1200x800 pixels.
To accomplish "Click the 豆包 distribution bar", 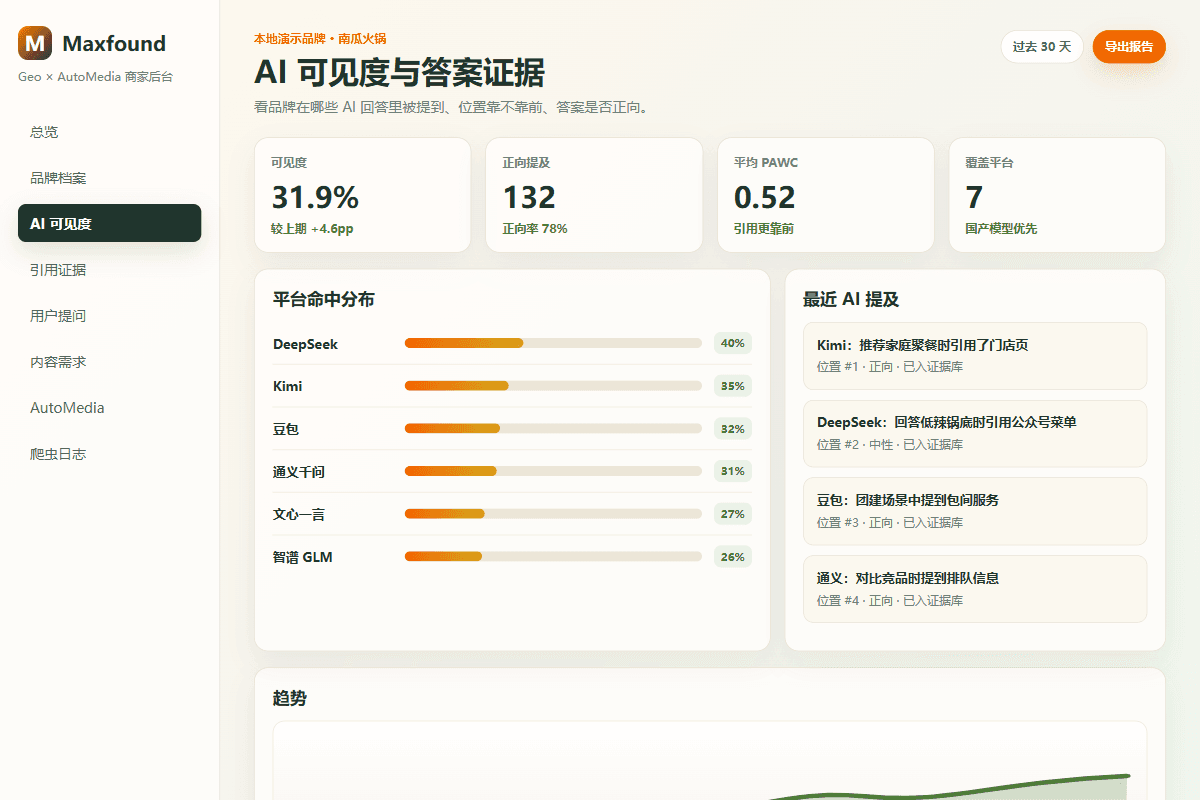I will 553,429.
